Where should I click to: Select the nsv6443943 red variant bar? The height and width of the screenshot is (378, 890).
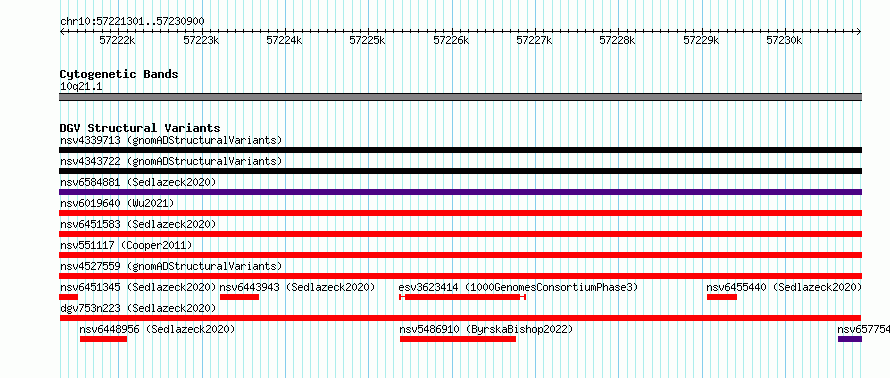coord(240,297)
